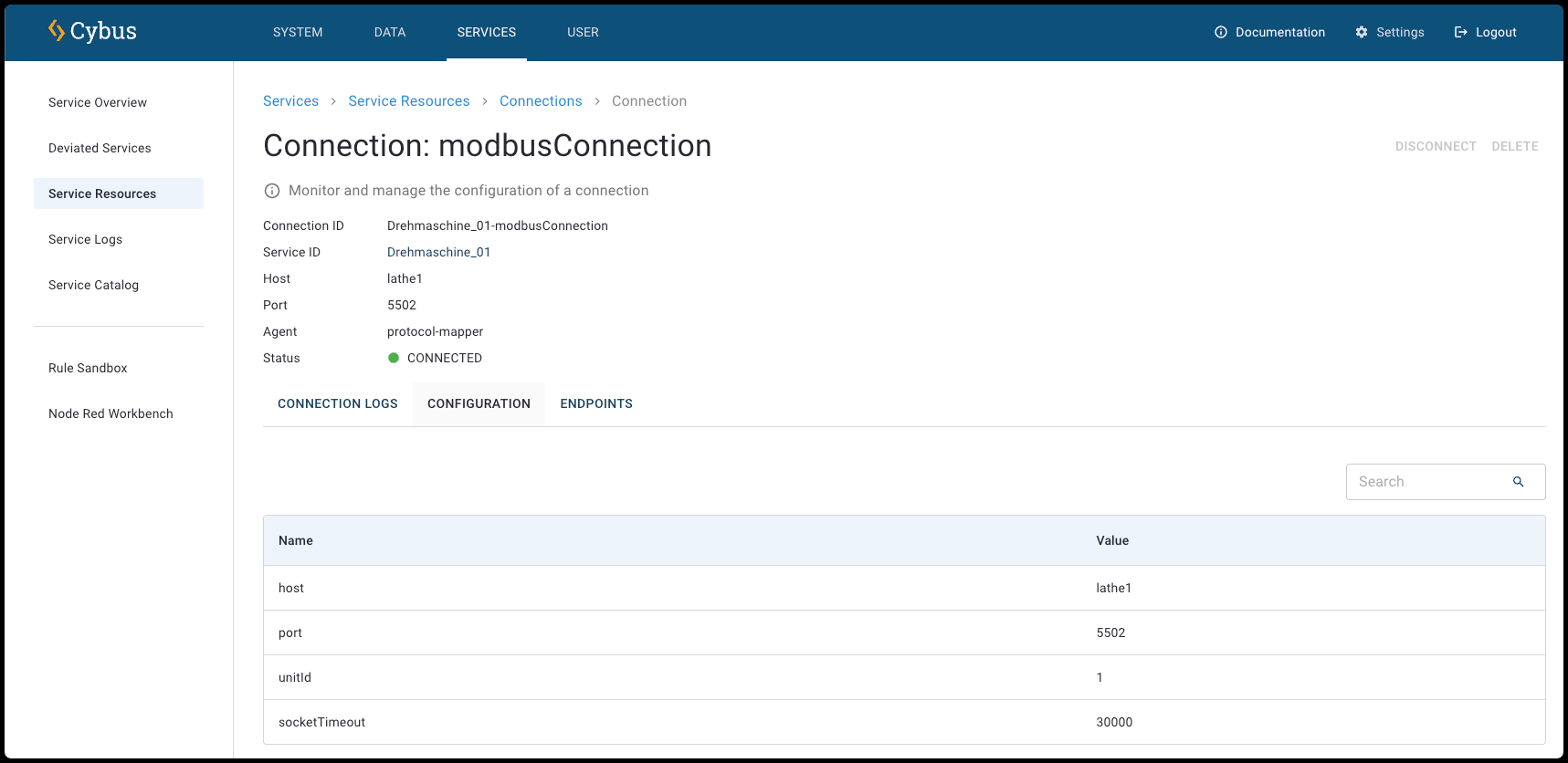Click the green CONNECTED status indicator

click(394, 358)
